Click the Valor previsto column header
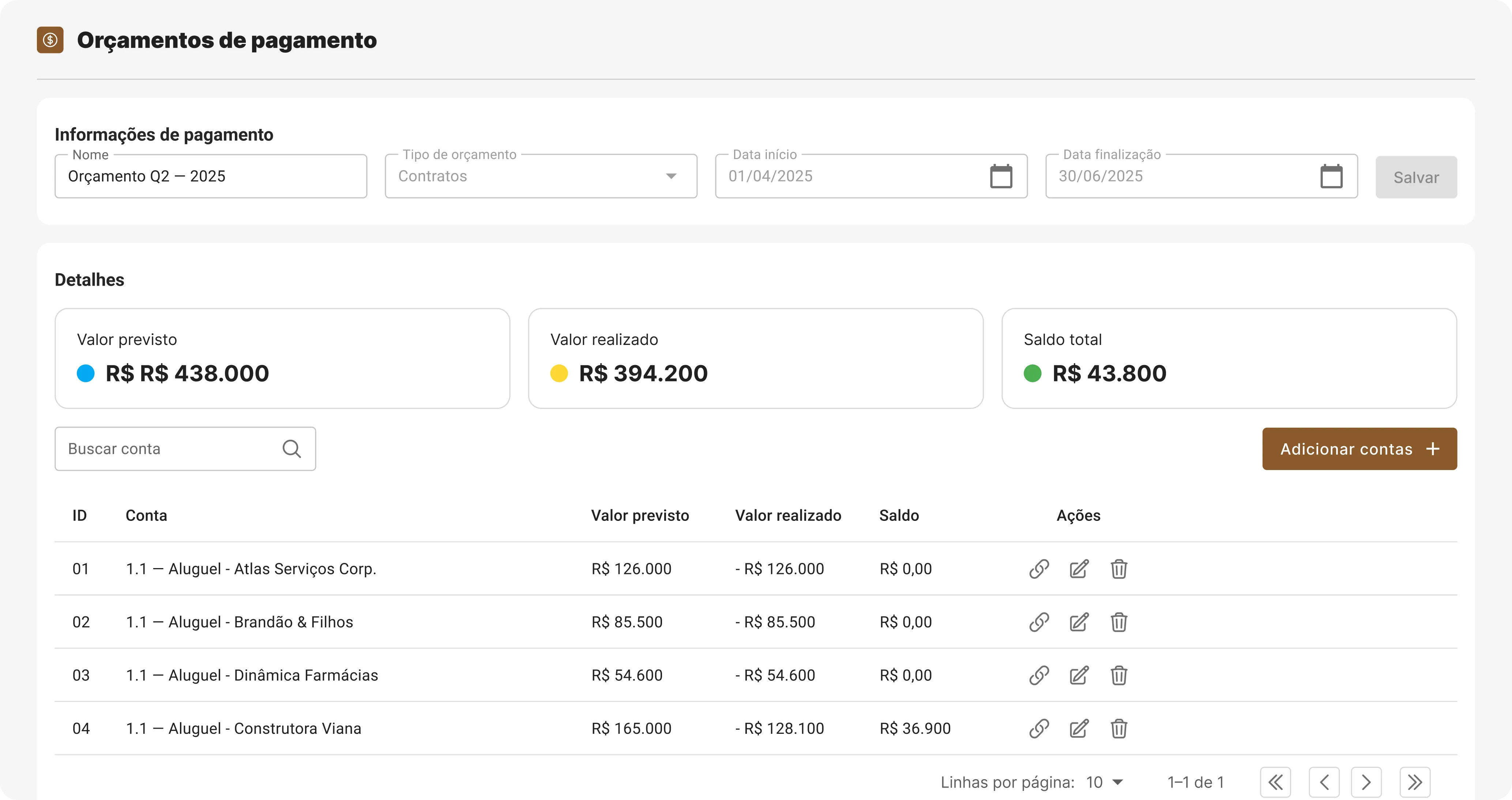The height and width of the screenshot is (800, 1512). (x=640, y=515)
